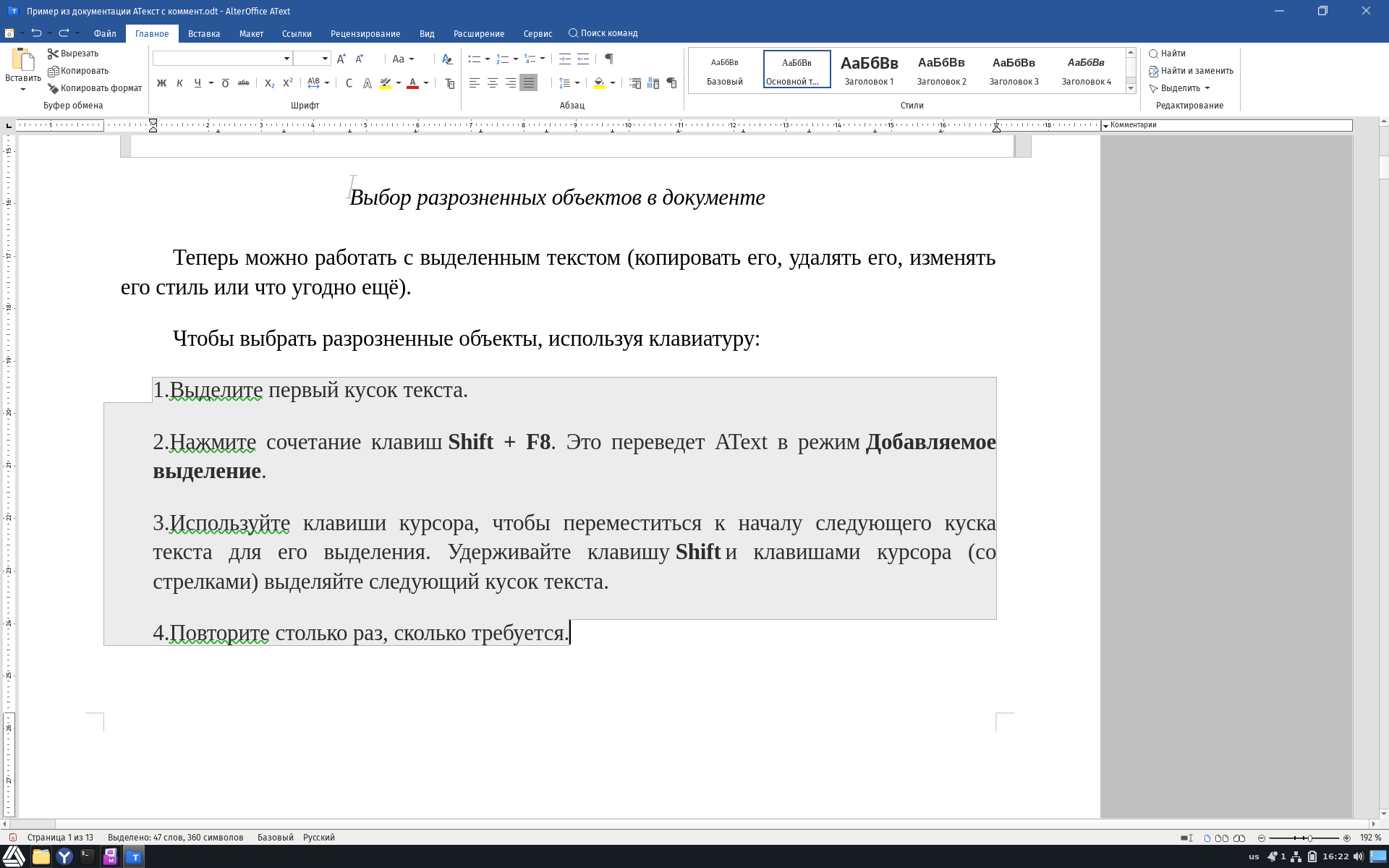
Task: Click the yellow highlight color swatch
Action: [386, 83]
